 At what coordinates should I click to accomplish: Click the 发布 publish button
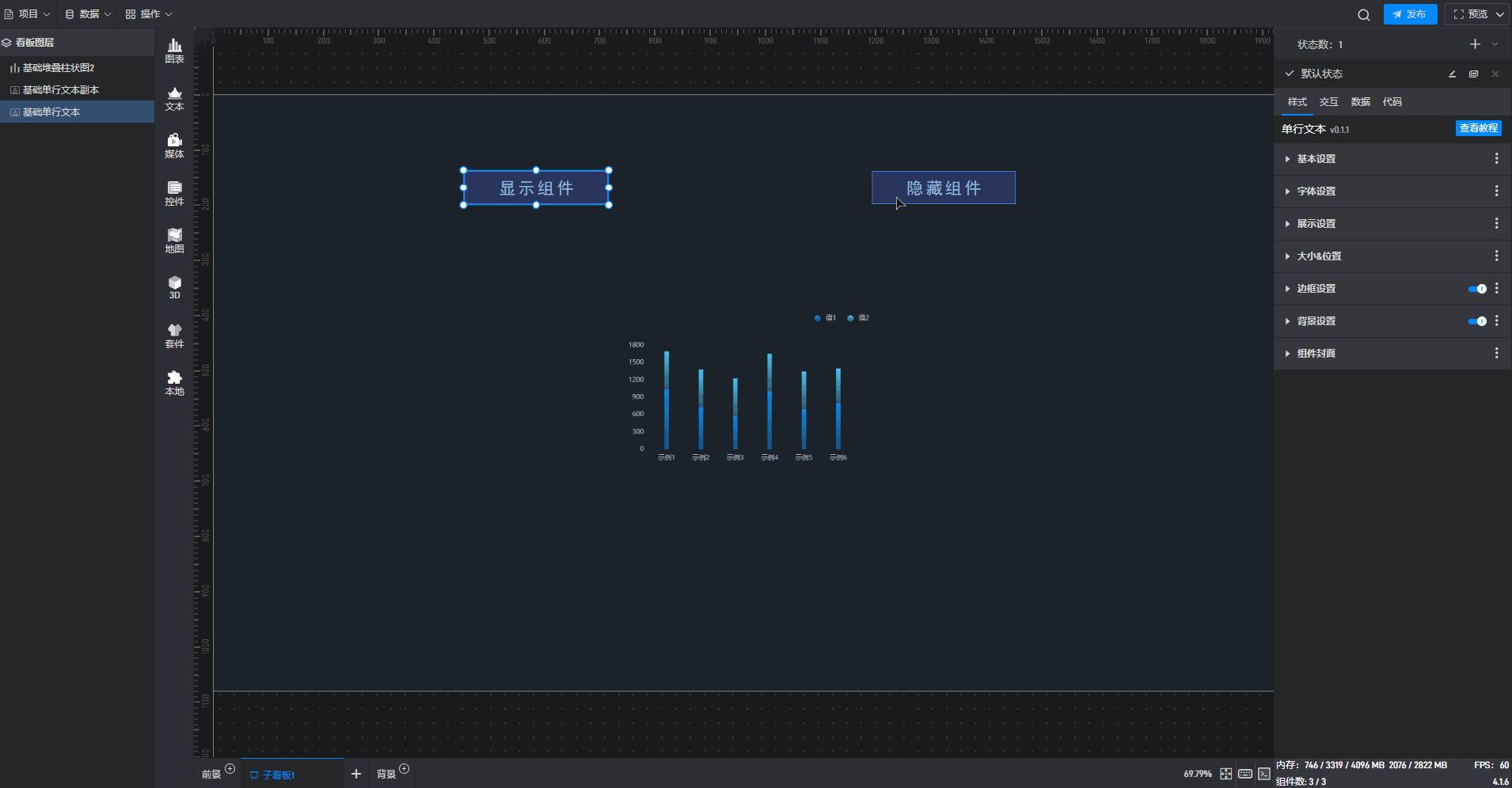pyautogui.click(x=1410, y=14)
